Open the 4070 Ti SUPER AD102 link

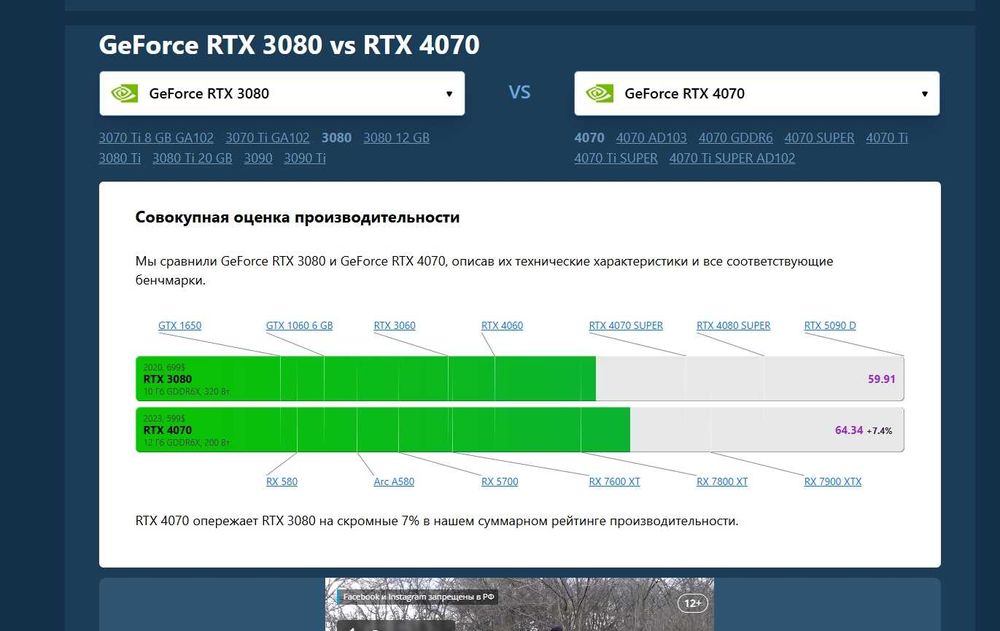(x=732, y=158)
